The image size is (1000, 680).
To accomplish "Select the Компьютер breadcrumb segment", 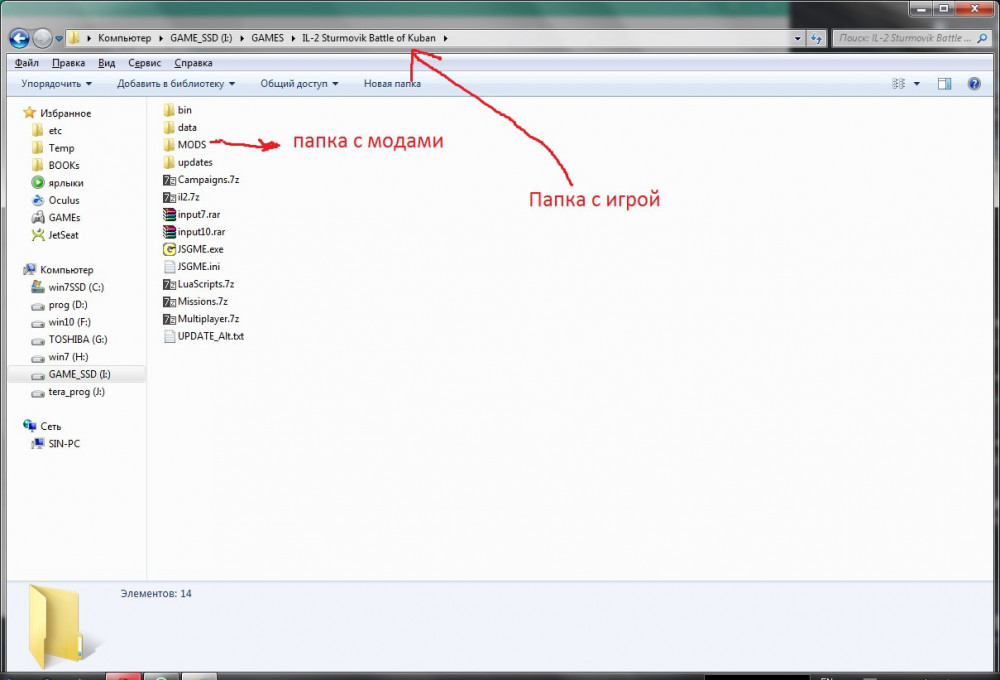I will 124,38.
